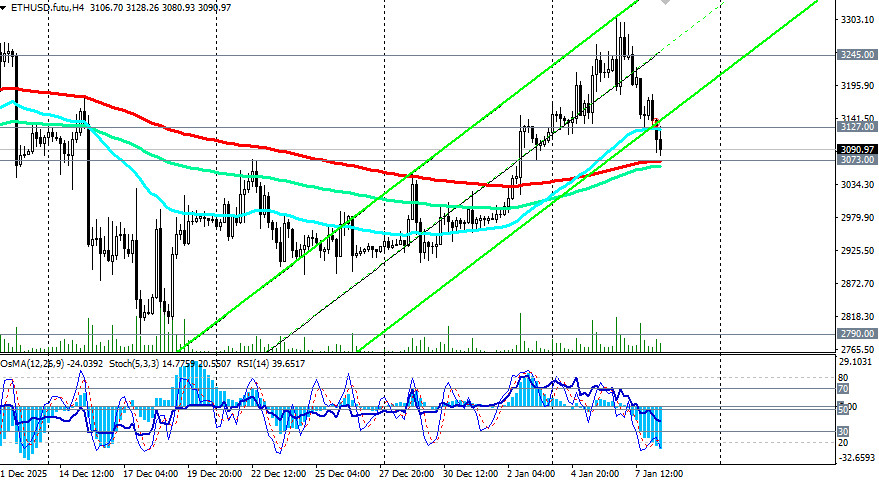Select the 3073.00 horizontal level label
879x483 pixels.
pos(857,160)
